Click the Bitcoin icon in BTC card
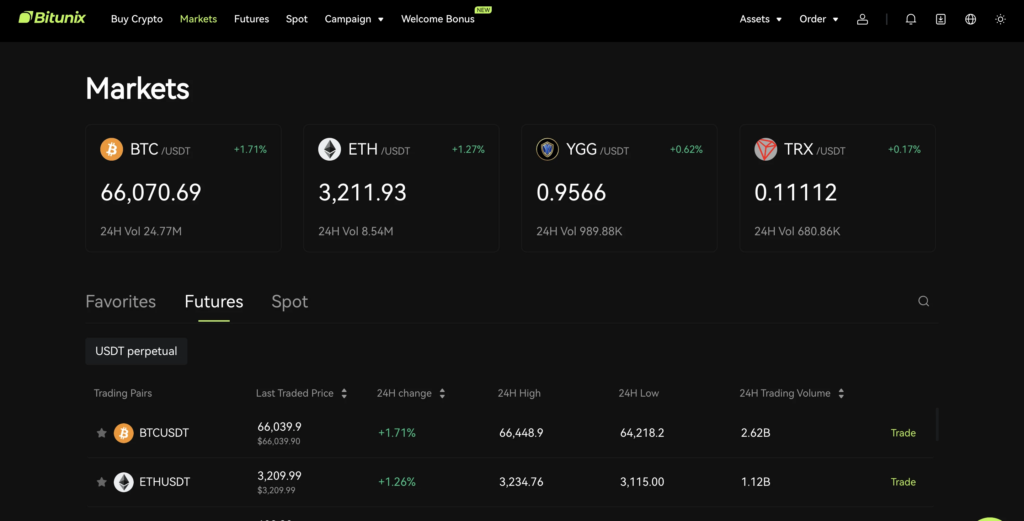Image resolution: width=1024 pixels, height=521 pixels. tap(112, 150)
